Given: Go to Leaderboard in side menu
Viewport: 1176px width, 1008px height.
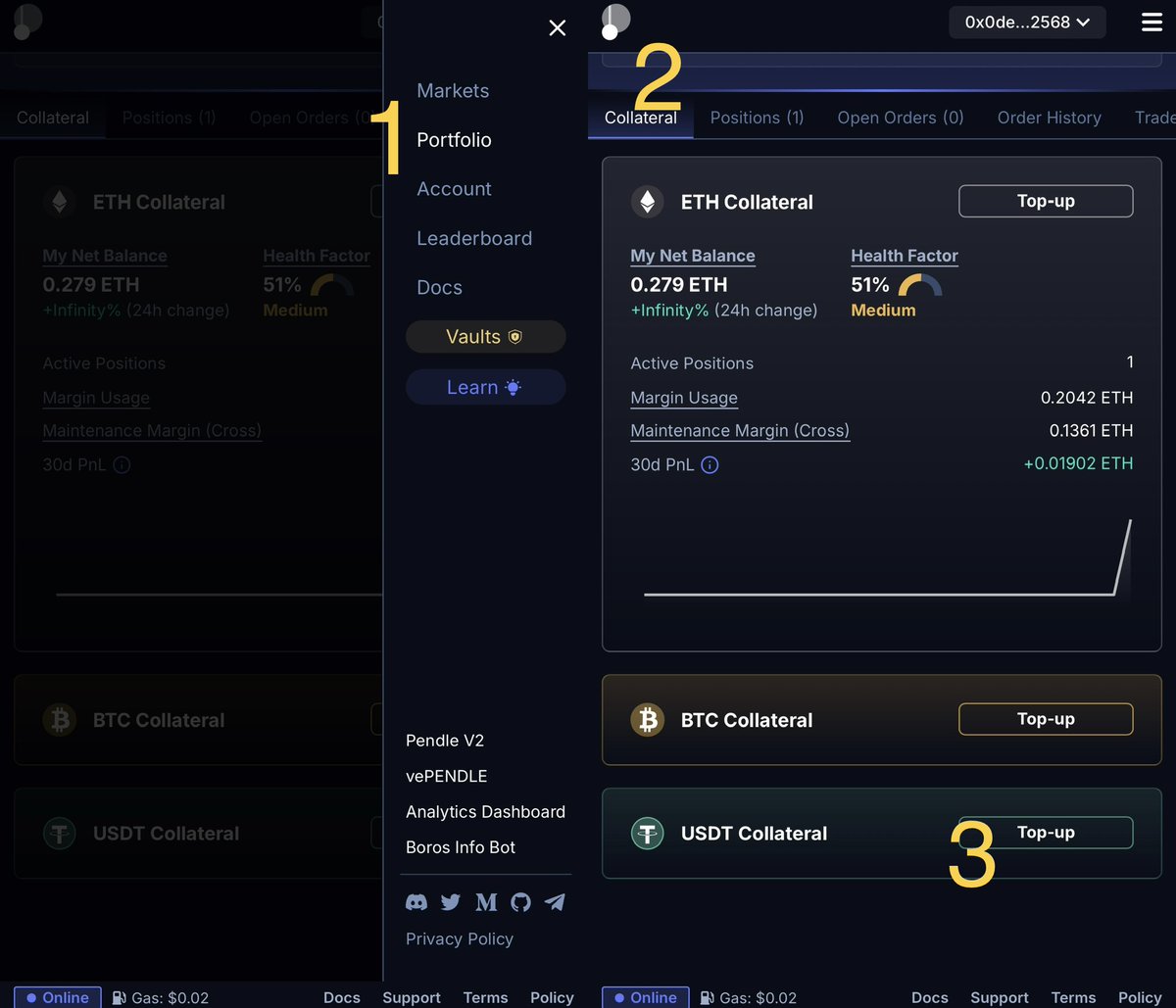Looking at the screenshot, I should click(474, 238).
